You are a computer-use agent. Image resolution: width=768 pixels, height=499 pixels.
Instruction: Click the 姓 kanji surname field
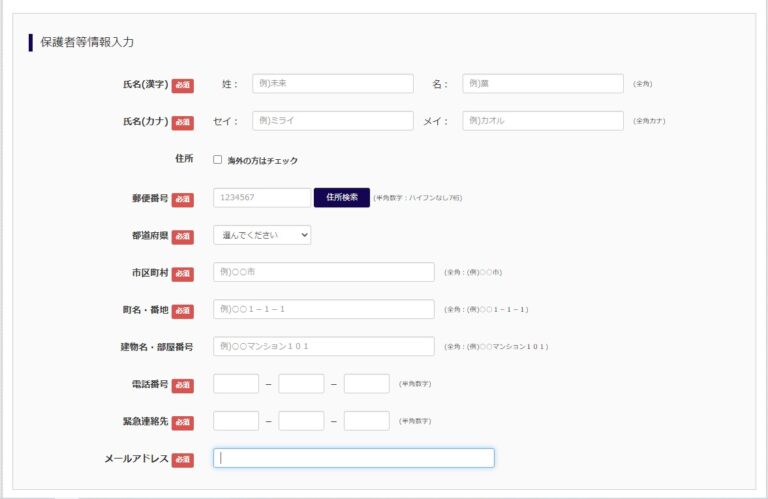pyautogui.click(x=332, y=84)
